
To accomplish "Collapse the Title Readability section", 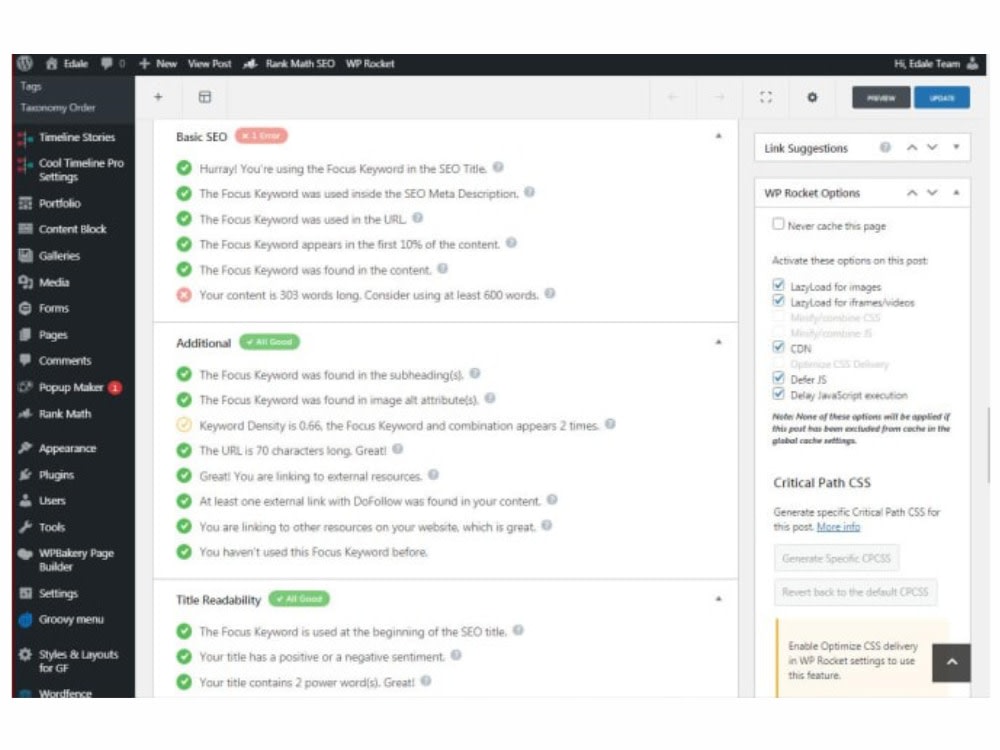I will click(718, 599).
